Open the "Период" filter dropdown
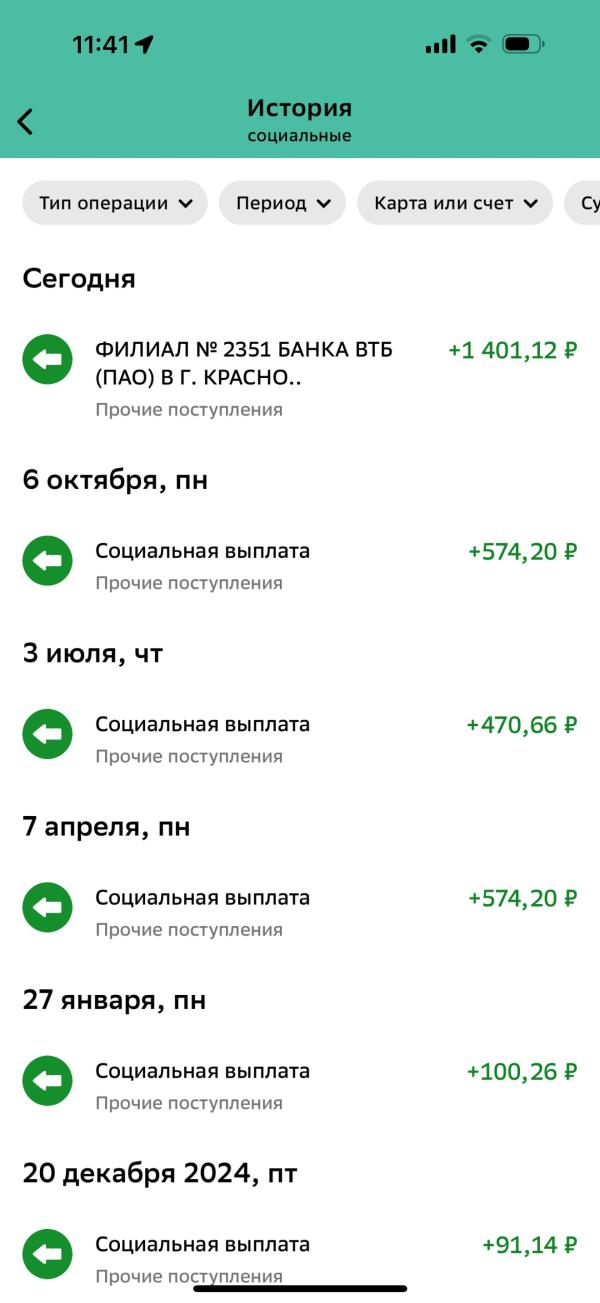This screenshot has width=600, height=1303. 282,203
